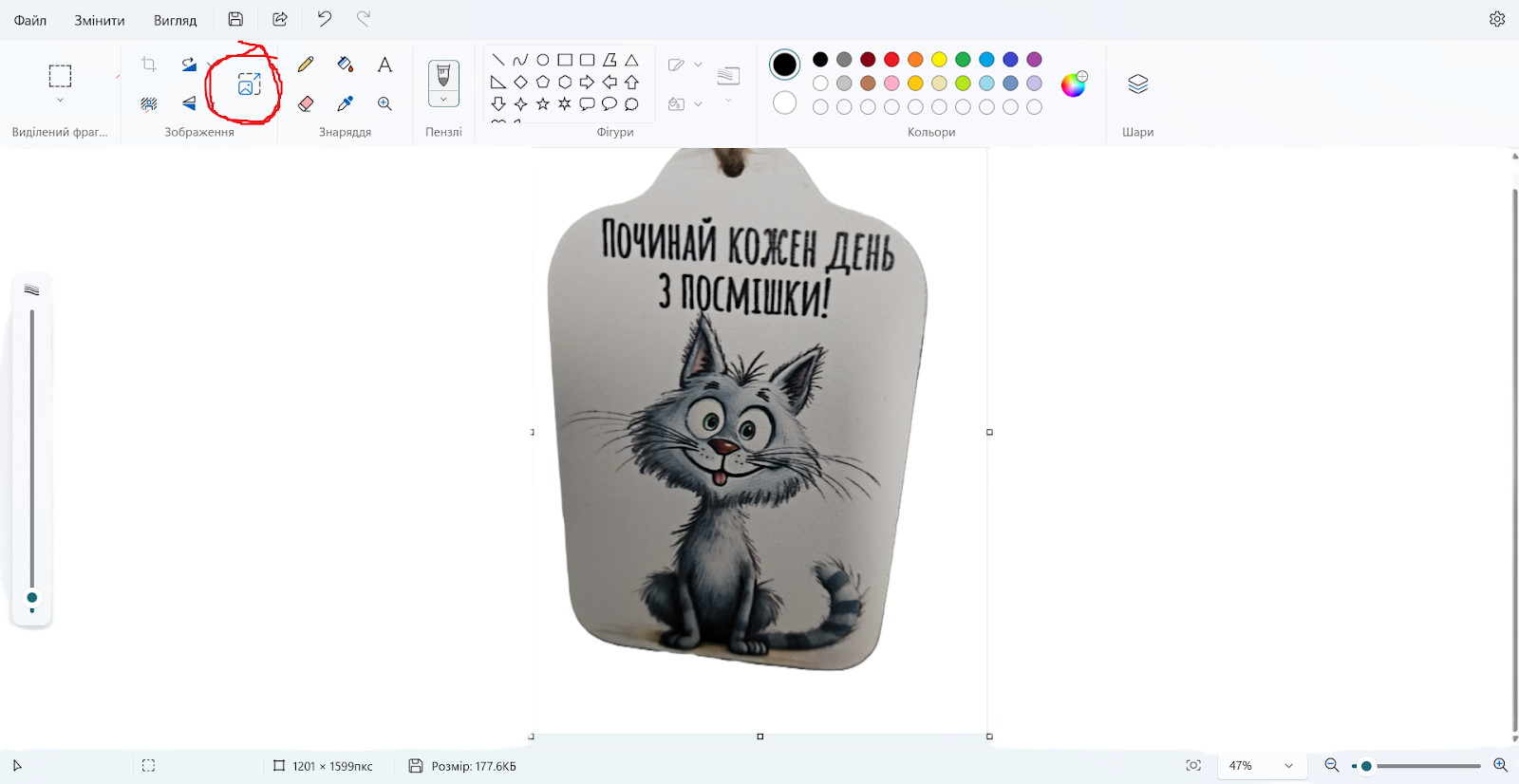Click the Share icon in the title bar

(x=280, y=19)
